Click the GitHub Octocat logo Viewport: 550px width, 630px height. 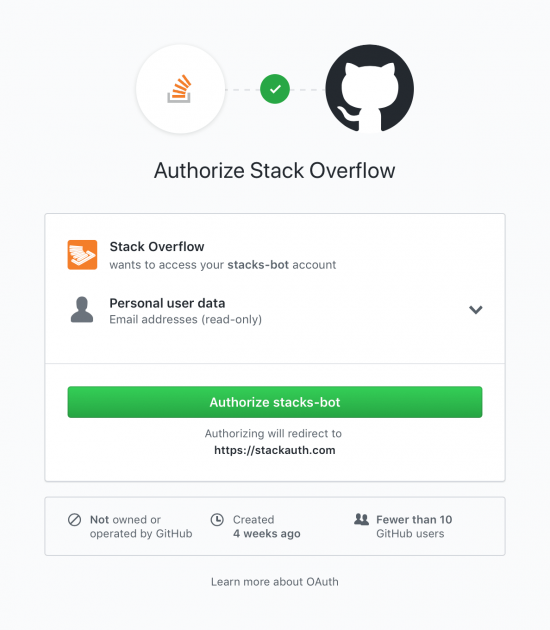coord(370,88)
